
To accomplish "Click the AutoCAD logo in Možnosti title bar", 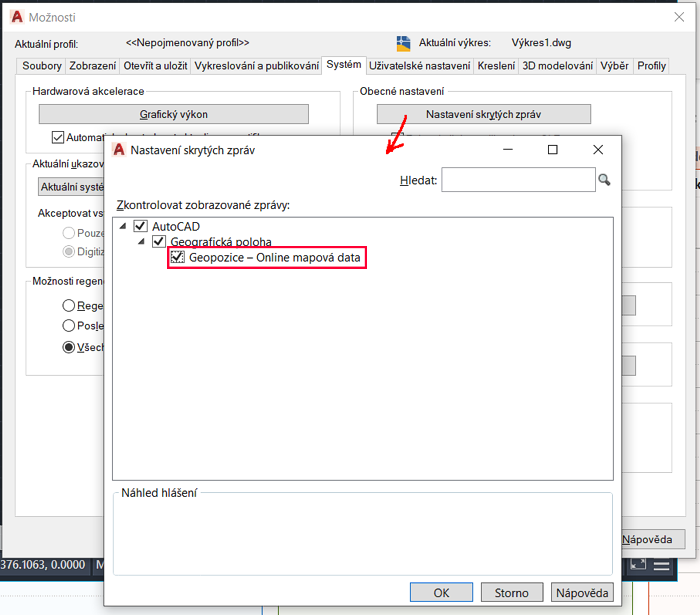I will pyautogui.click(x=17, y=17).
